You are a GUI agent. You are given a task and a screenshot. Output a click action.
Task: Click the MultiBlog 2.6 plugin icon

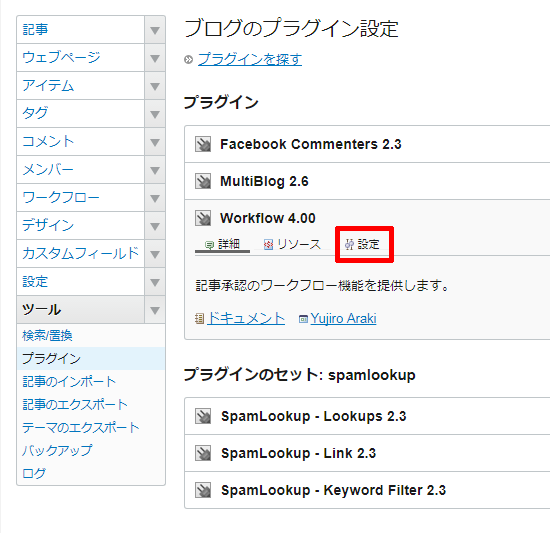(x=203, y=181)
